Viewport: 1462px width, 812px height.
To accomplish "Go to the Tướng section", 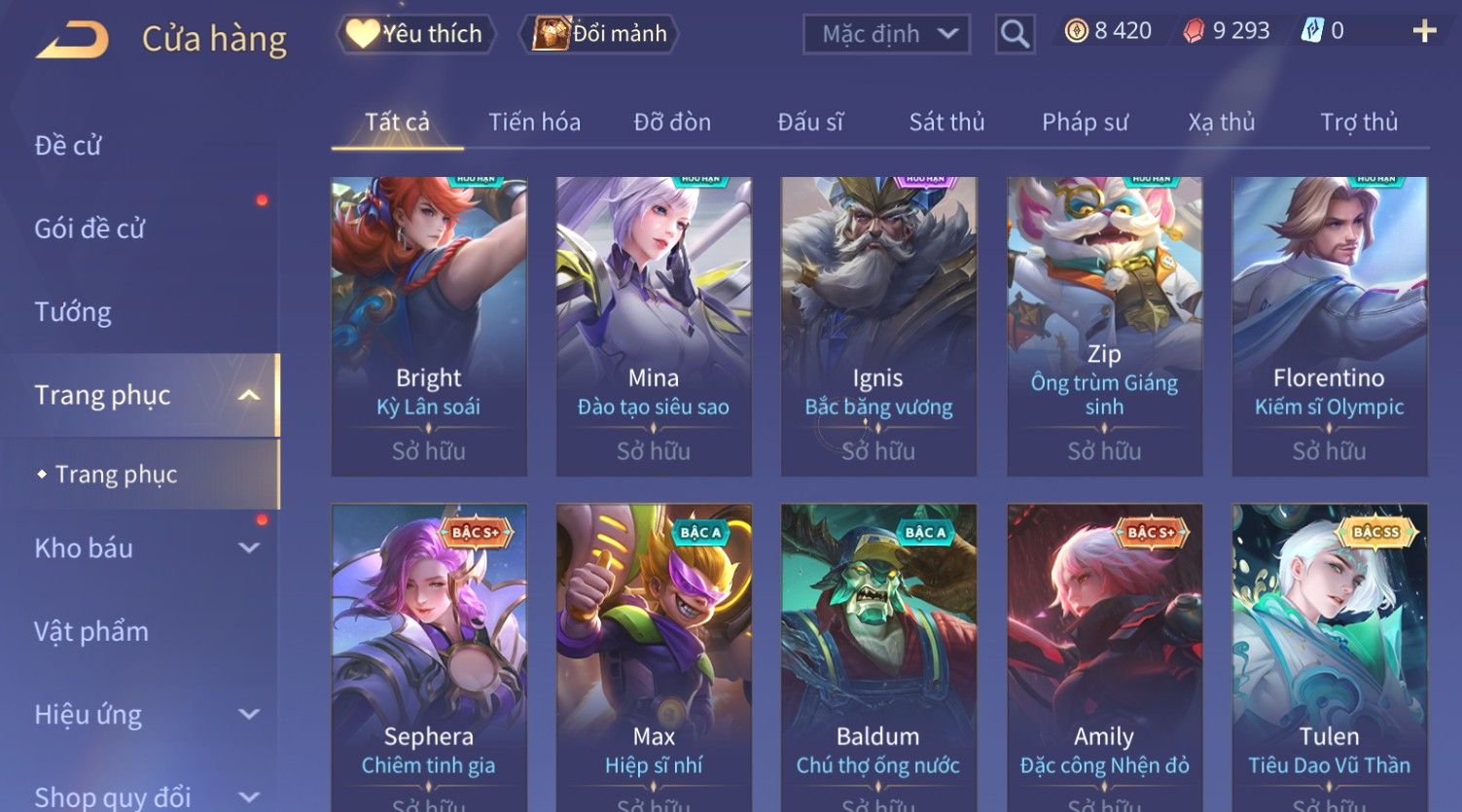I will click(x=73, y=312).
